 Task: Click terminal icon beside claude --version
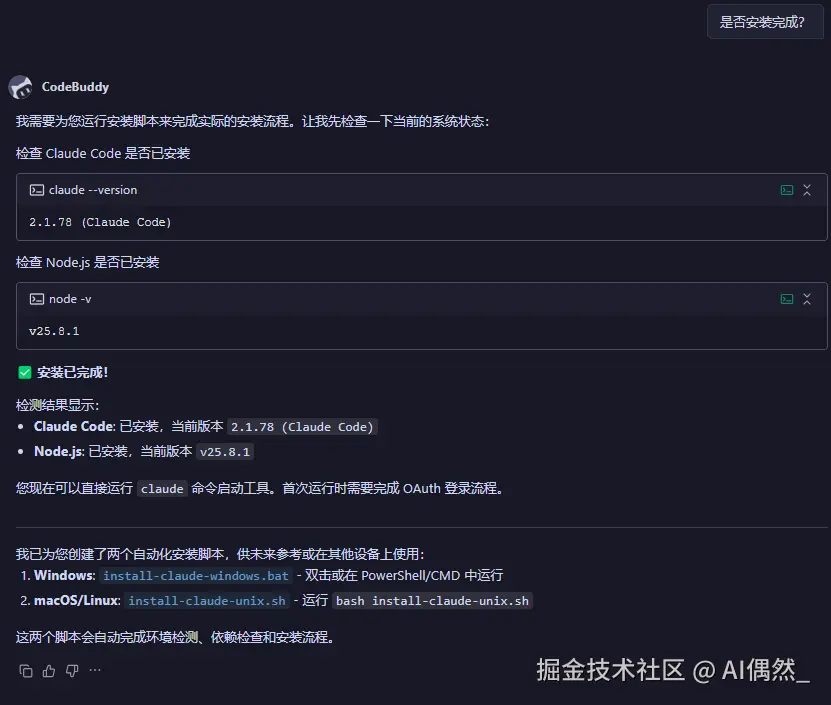pos(37,190)
